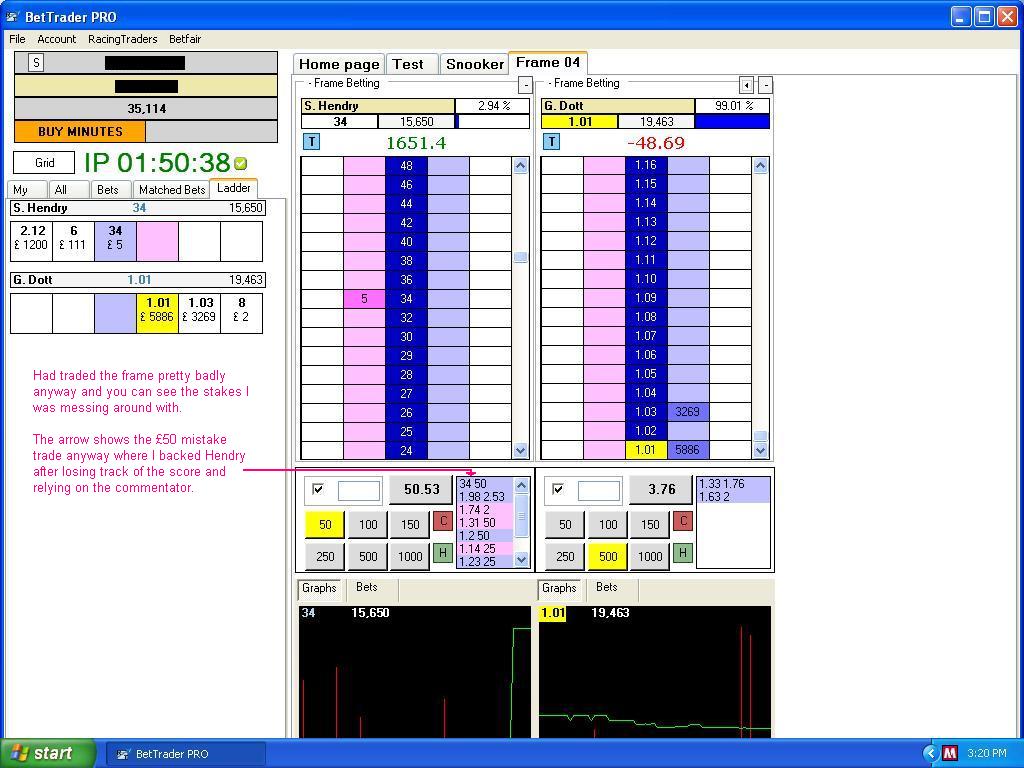
Task: Switch to the Home page tab
Action: tap(339, 64)
